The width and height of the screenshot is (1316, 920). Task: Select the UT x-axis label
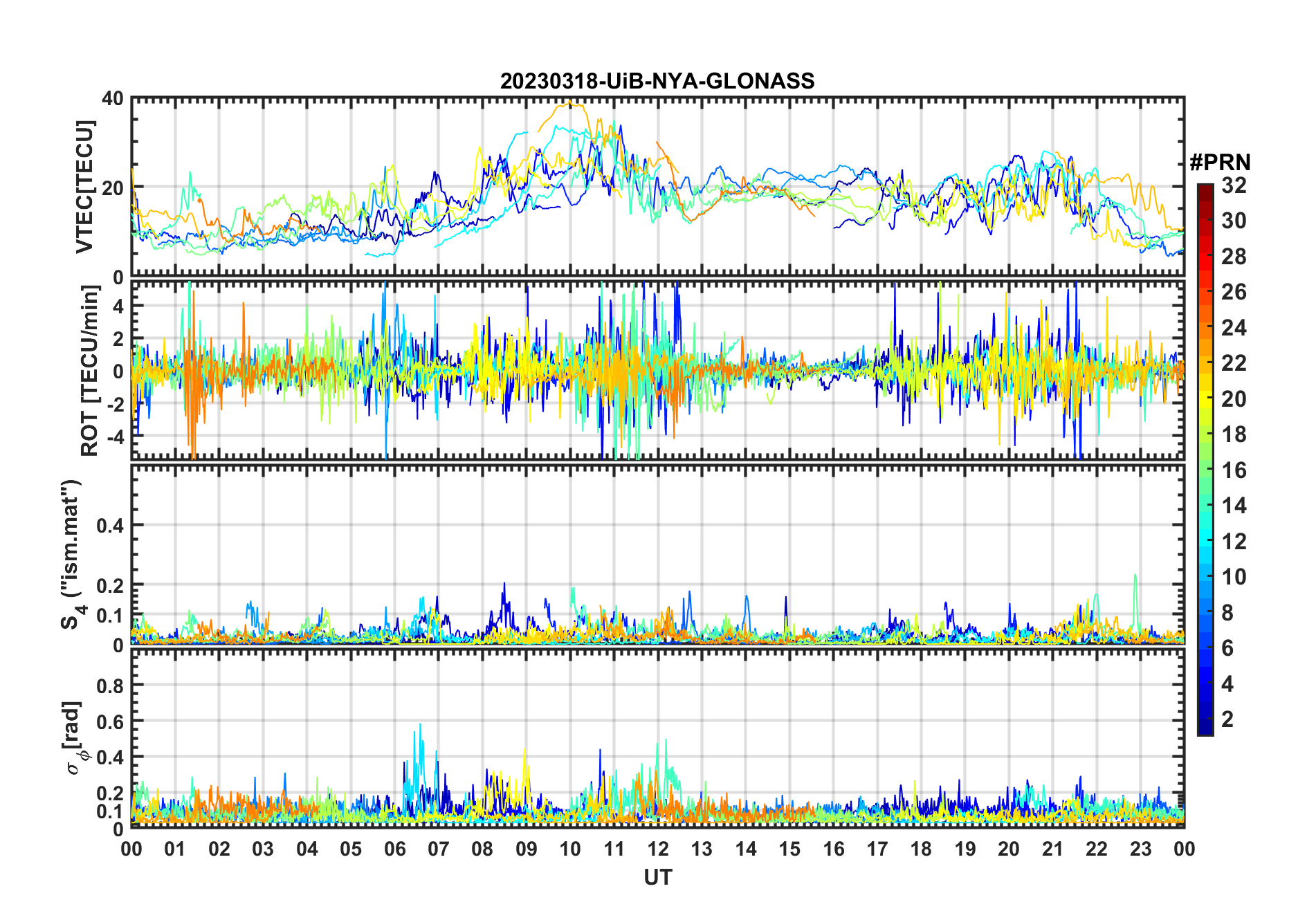coord(657,877)
